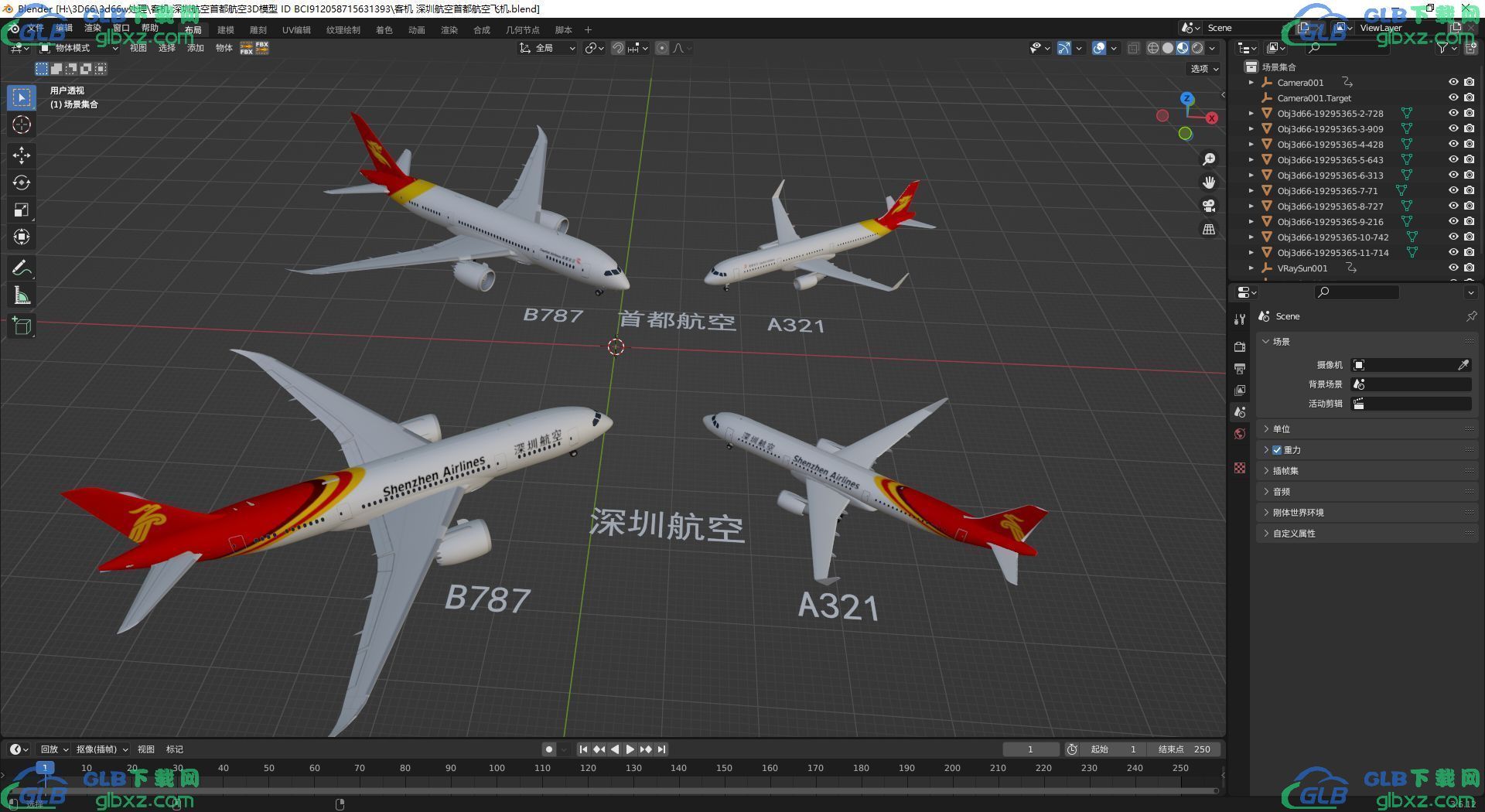The image size is (1485, 812).
Task: Activate the 3D Cursor tool
Action: [22, 125]
